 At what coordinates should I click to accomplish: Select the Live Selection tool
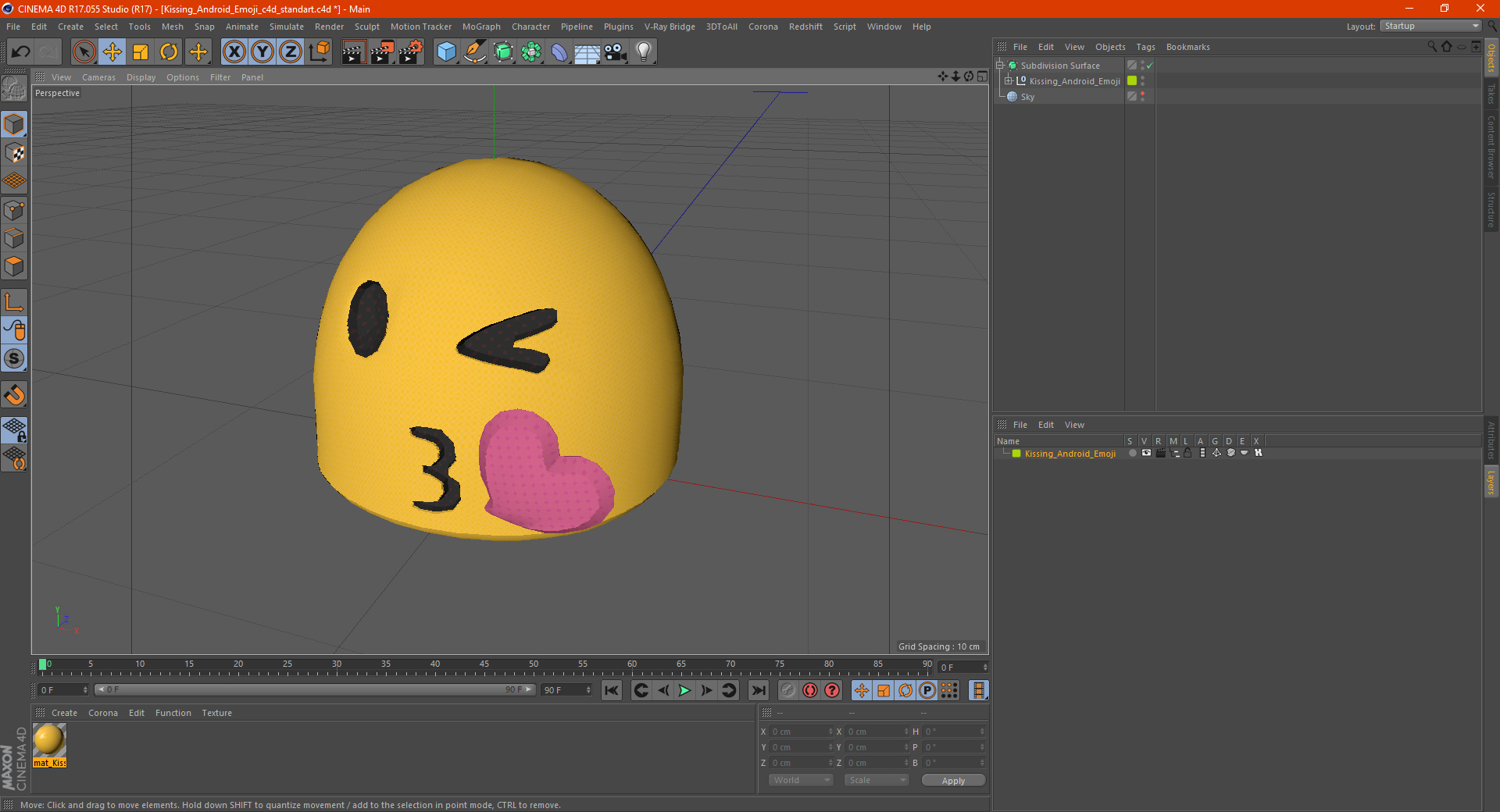84,52
